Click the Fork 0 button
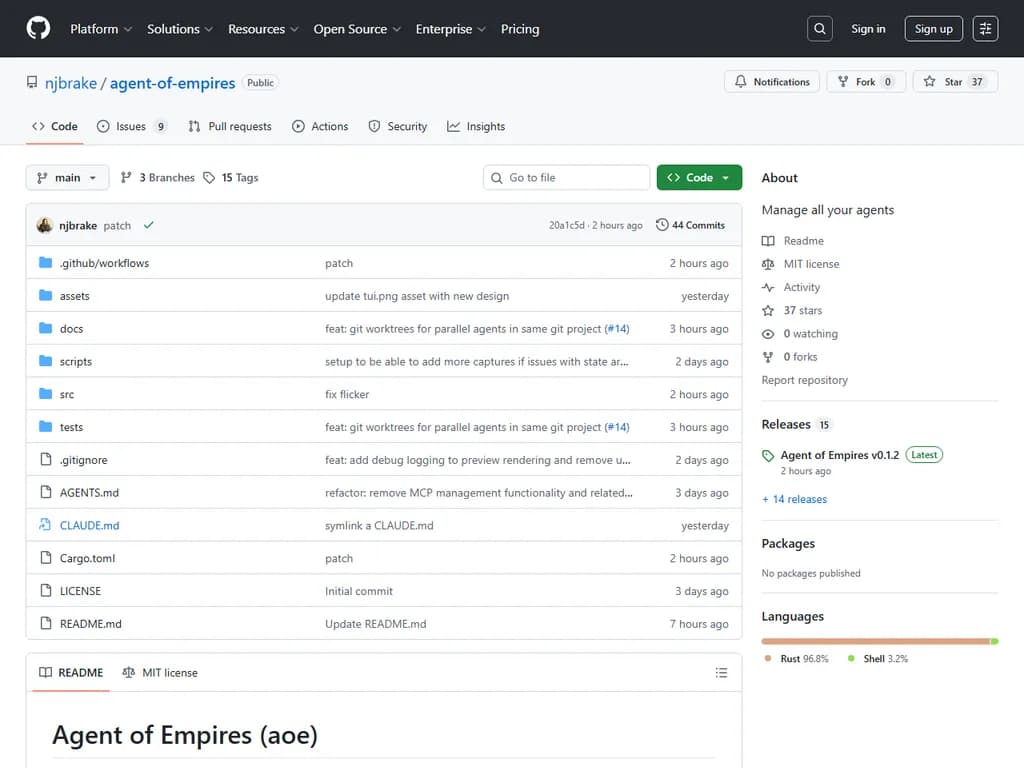The height and width of the screenshot is (768, 1024). tap(866, 81)
